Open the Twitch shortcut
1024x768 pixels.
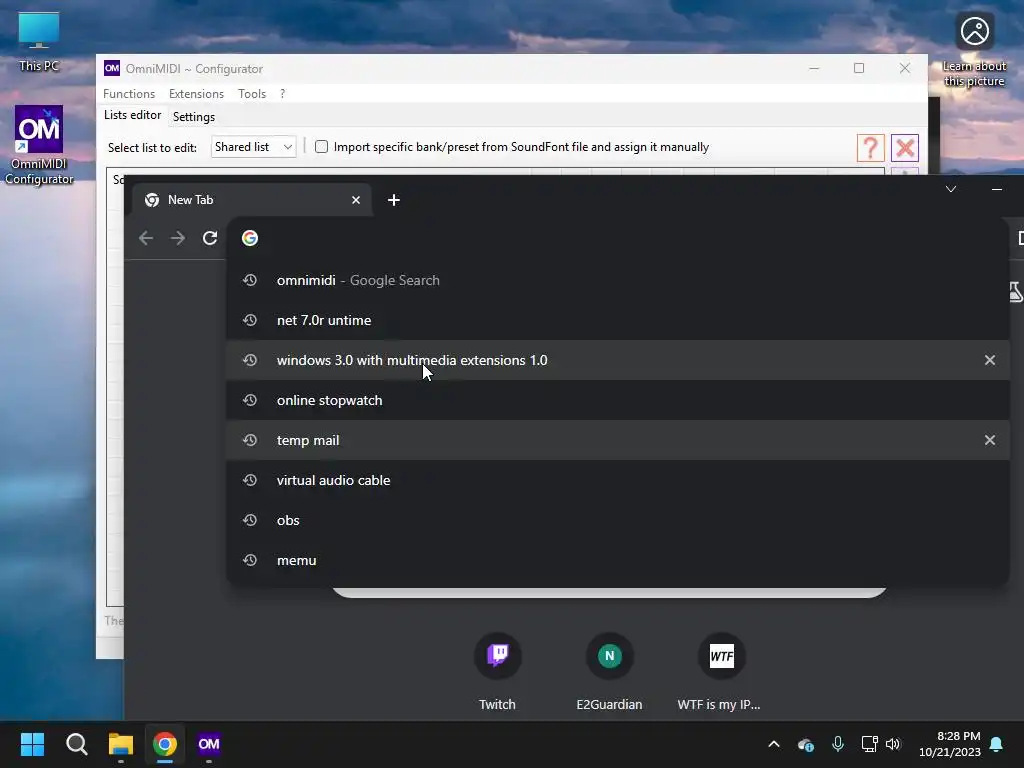[x=498, y=671]
